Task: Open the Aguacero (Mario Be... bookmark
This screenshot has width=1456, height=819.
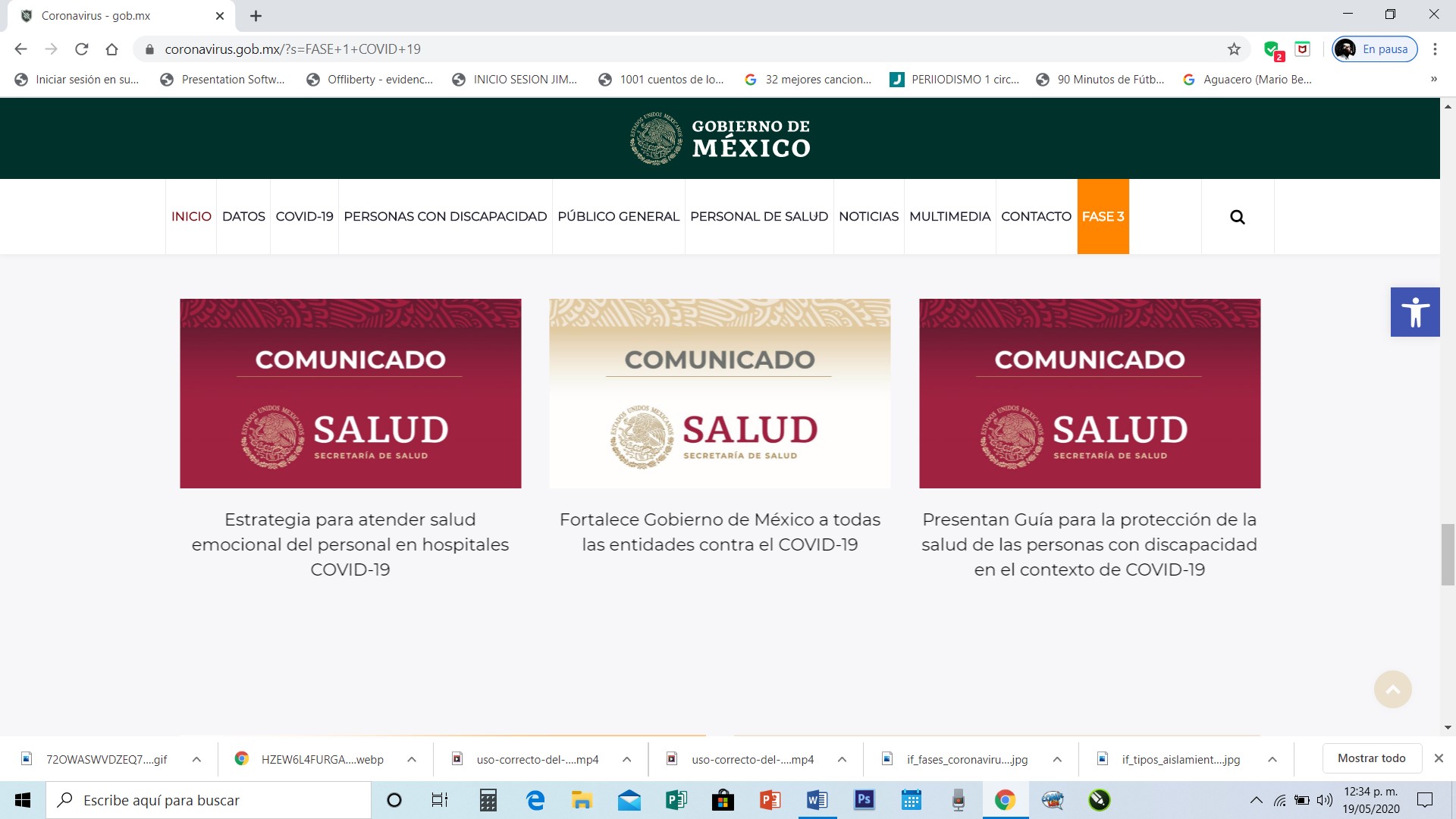Action: [x=1247, y=80]
